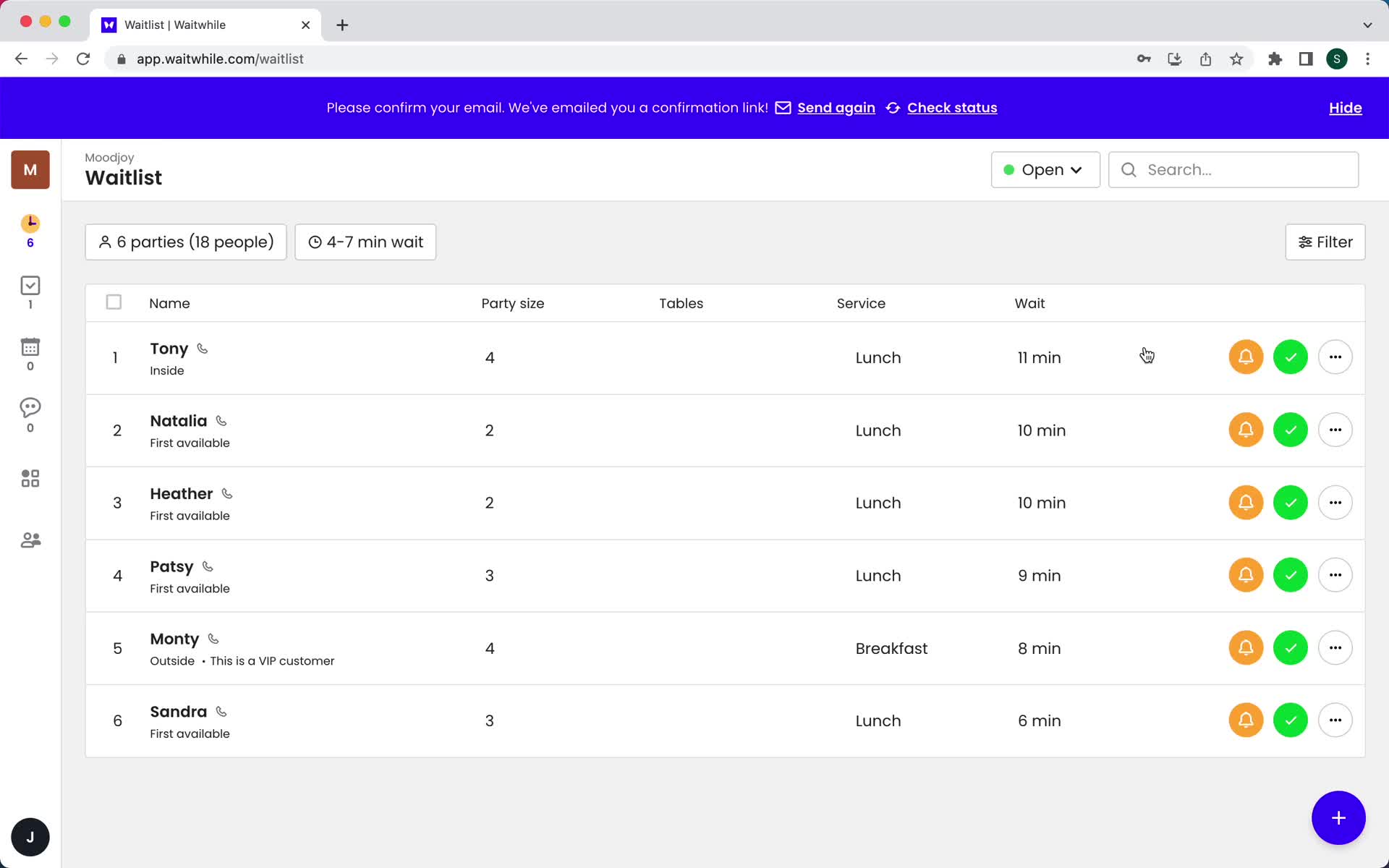Open ellipsis menu in Monty's row

1335,648
